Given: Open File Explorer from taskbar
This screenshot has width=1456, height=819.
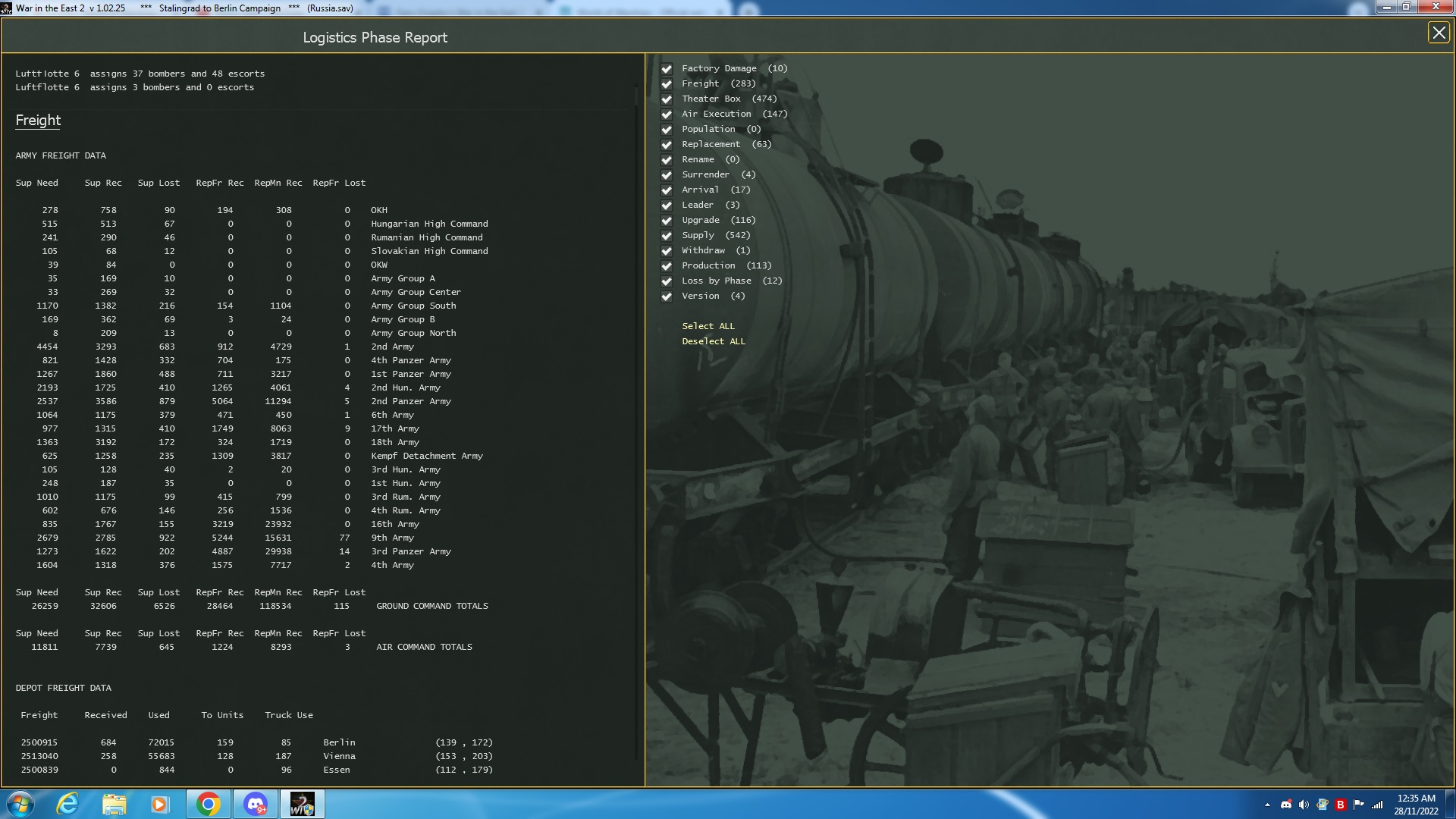Looking at the screenshot, I should [x=114, y=804].
